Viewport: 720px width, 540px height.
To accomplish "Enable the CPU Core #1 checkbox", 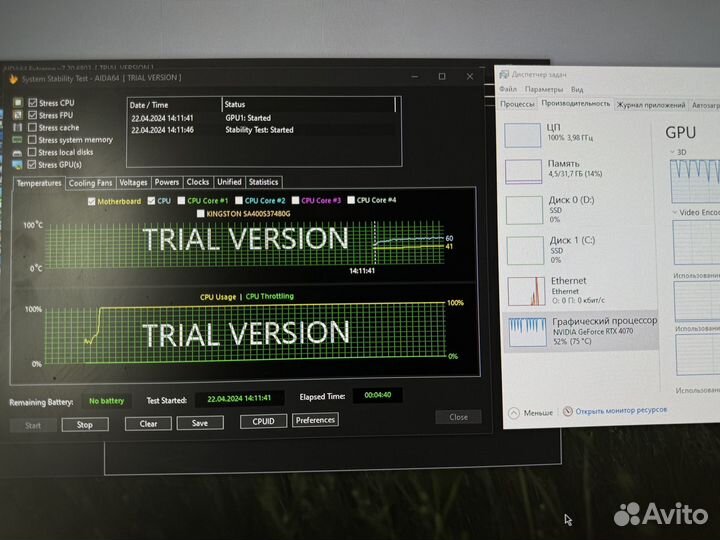I will pos(181,201).
